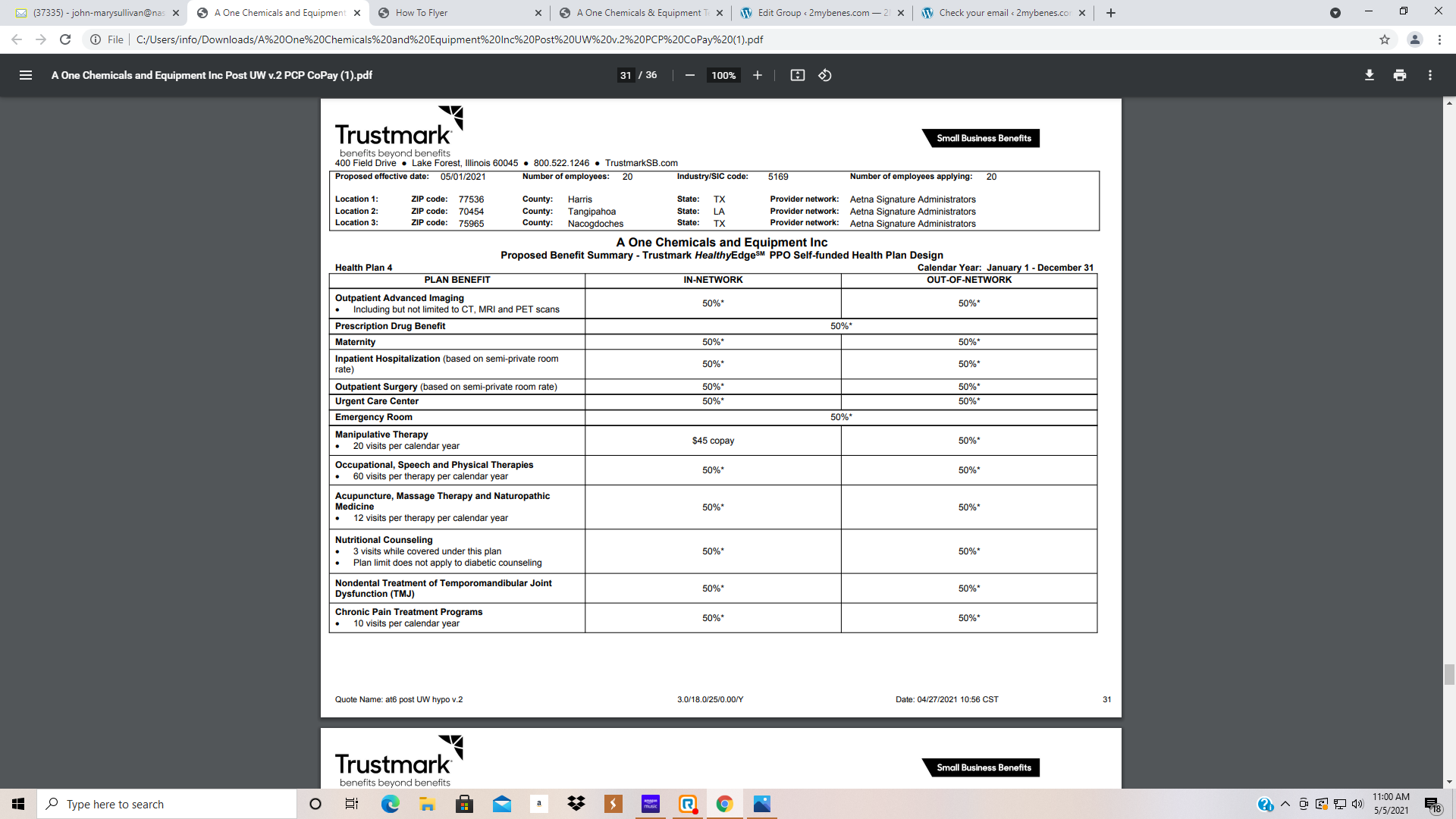Zoom out the PDF with minus button

click(x=689, y=75)
